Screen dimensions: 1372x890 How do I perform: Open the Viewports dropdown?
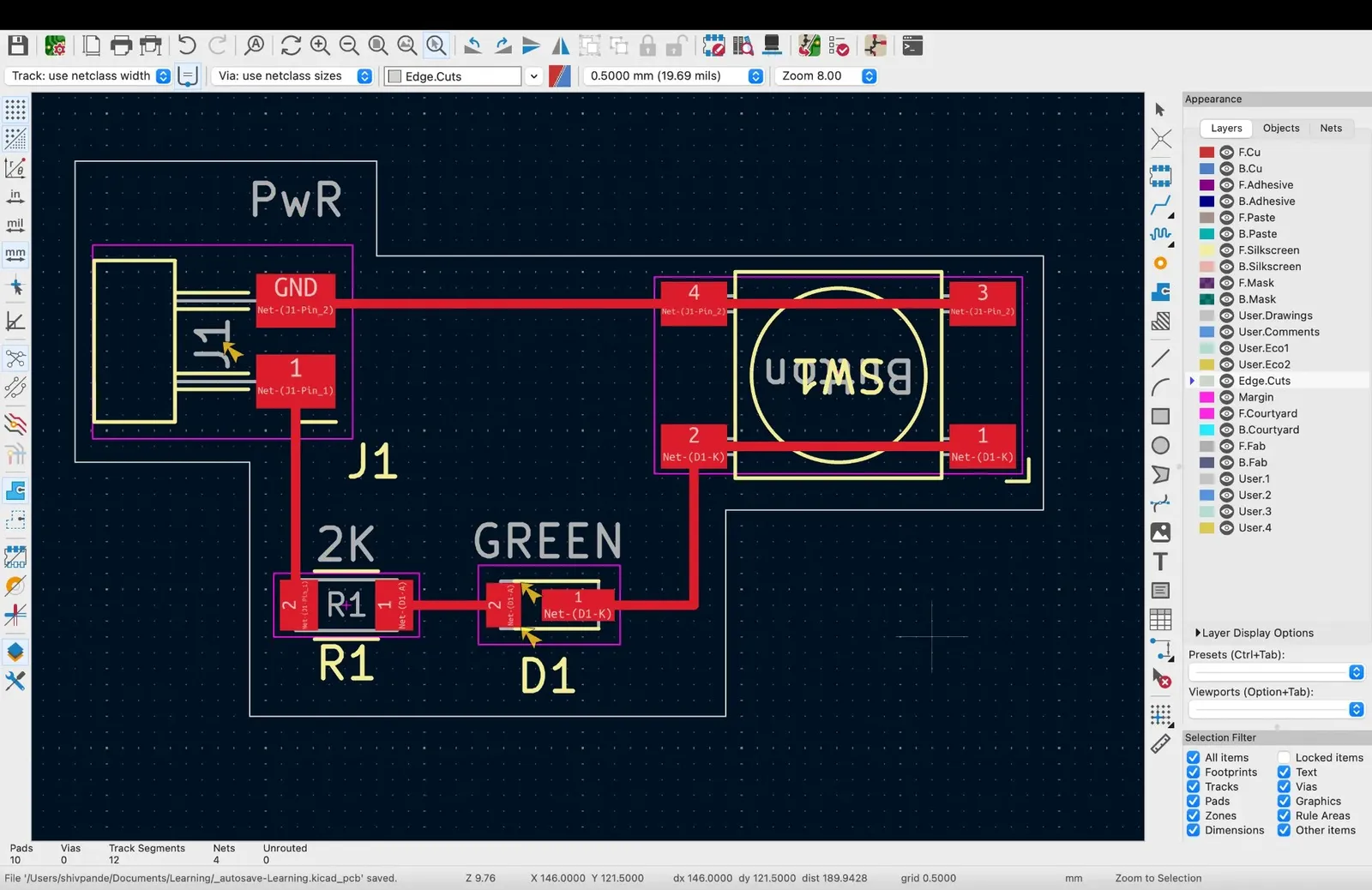pos(1276,709)
